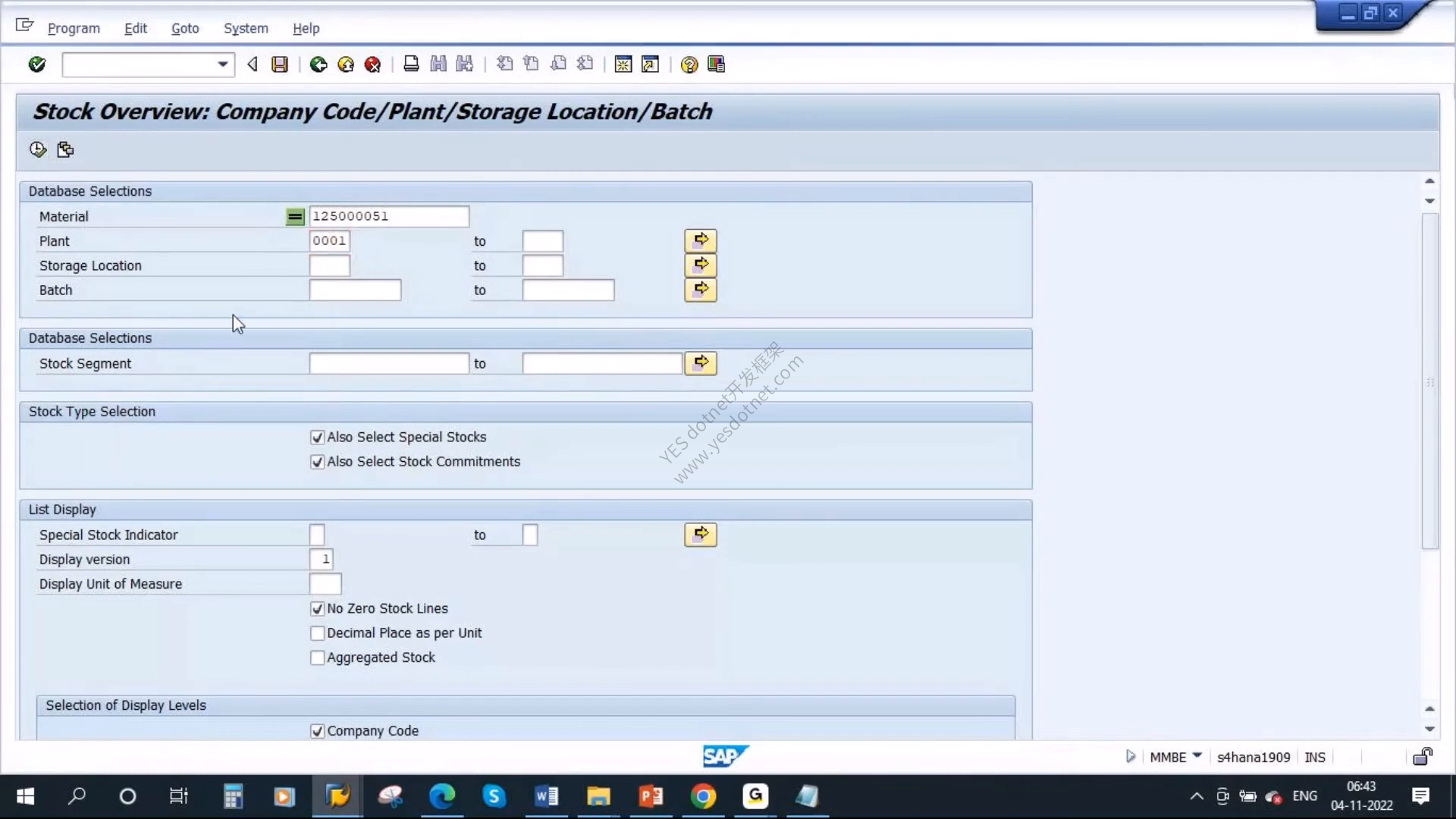The image size is (1456, 819).
Task: Click the lock icon in status bar
Action: (1423, 757)
